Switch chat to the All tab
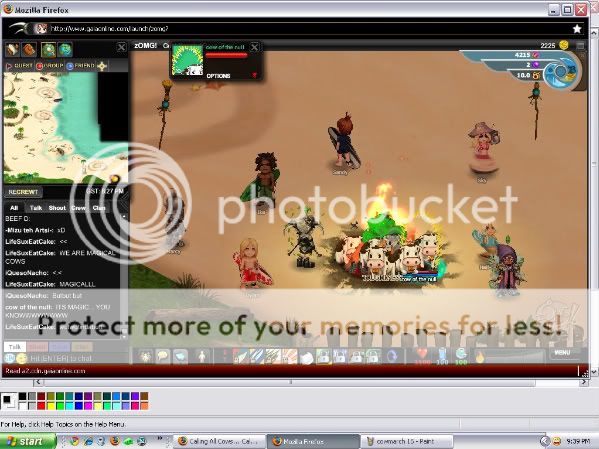 (x=14, y=208)
